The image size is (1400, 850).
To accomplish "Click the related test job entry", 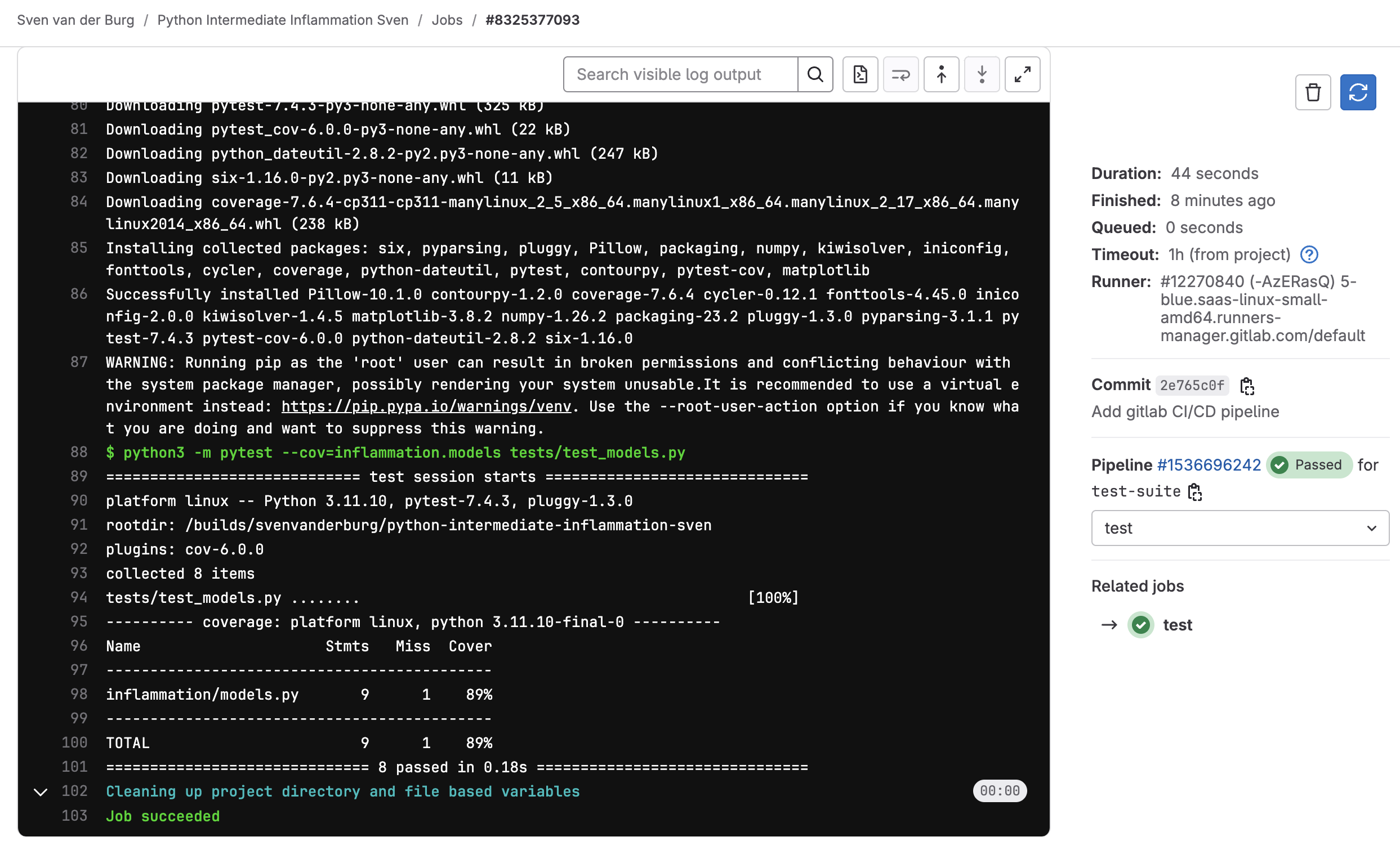I will pos(1177,625).
